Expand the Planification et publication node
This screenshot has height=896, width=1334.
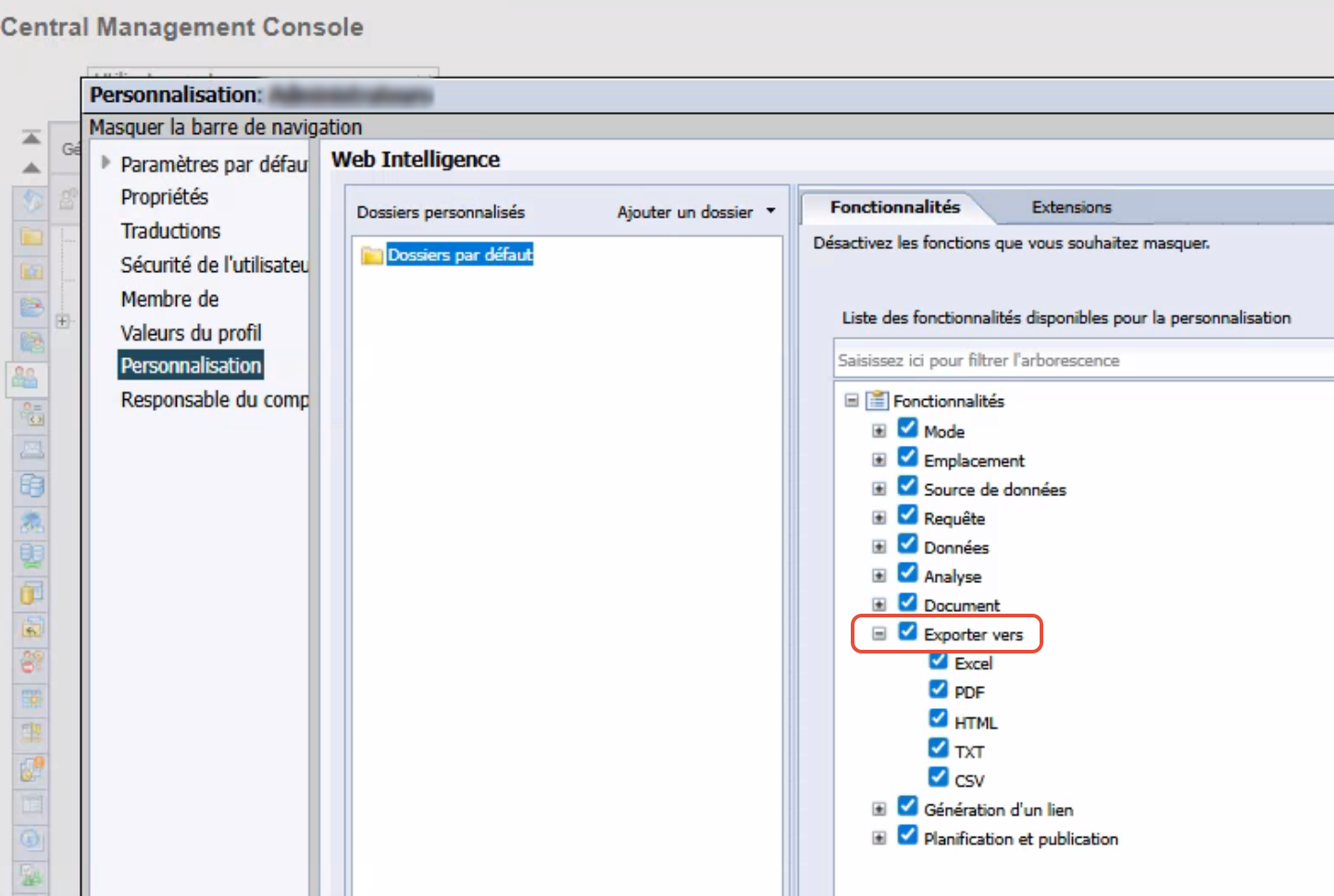coord(879,838)
